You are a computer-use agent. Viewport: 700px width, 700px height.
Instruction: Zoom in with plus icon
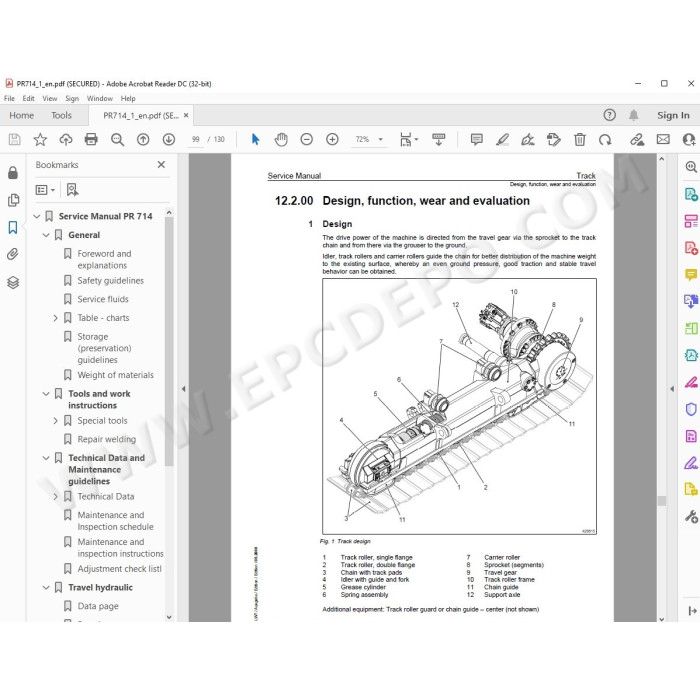[x=332, y=140]
